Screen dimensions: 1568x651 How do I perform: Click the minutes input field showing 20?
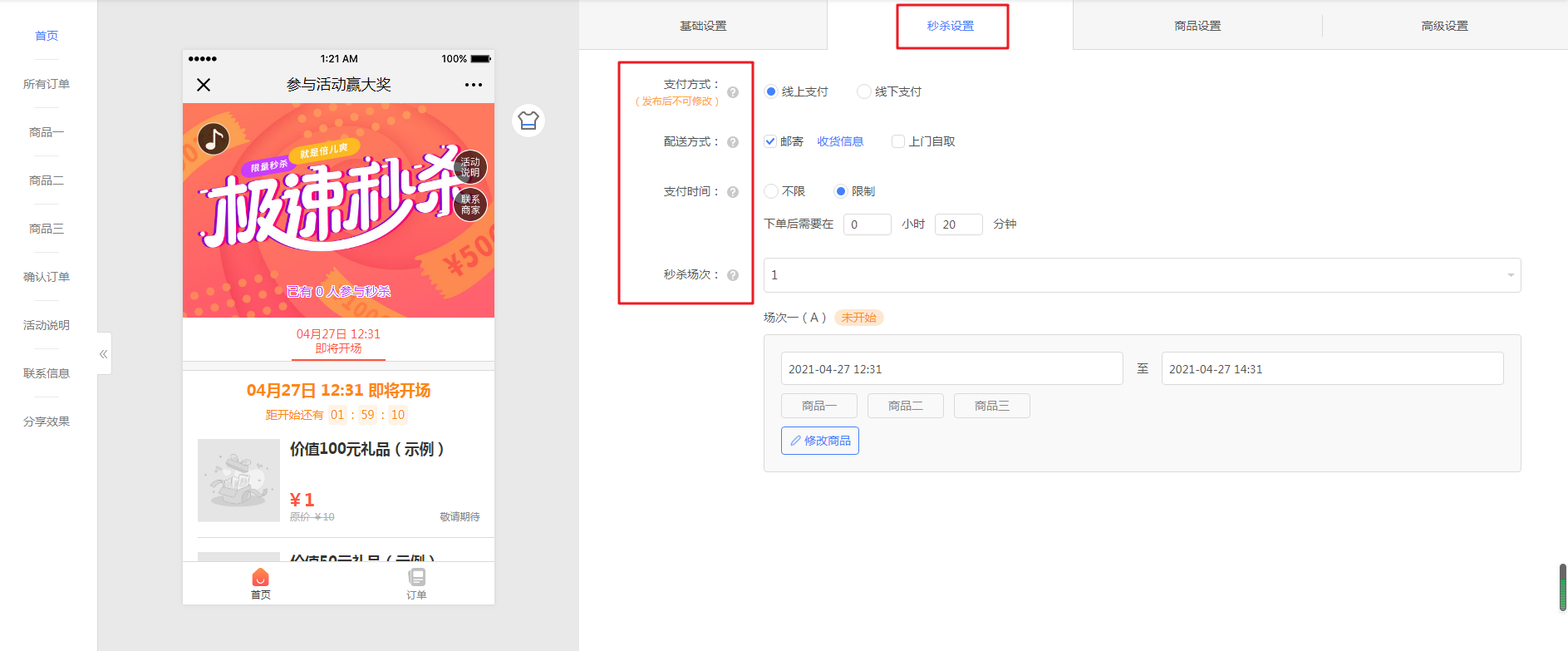959,224
